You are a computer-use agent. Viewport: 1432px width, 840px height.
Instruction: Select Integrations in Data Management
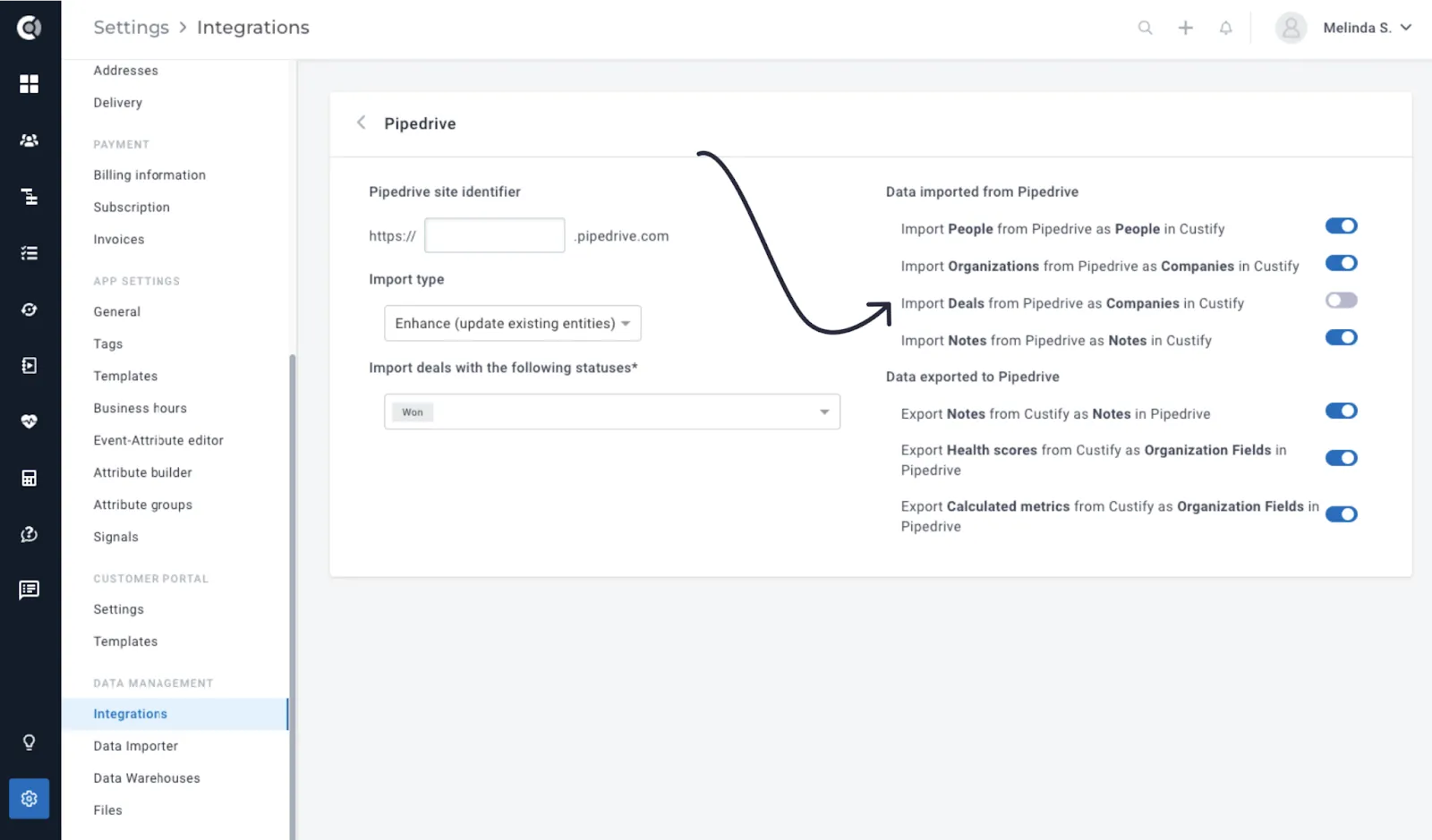point(175,714)
